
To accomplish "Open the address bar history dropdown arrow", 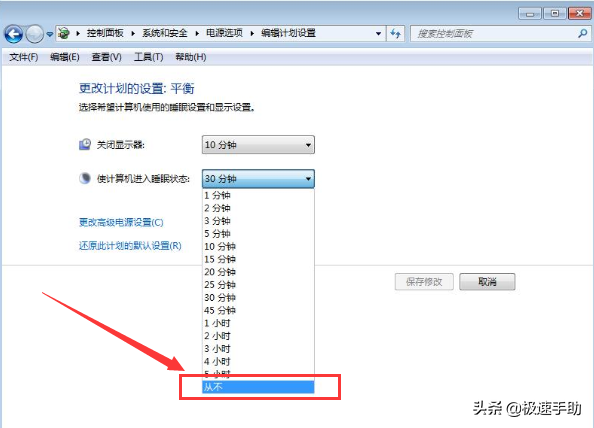I will [x=378, y=34].
